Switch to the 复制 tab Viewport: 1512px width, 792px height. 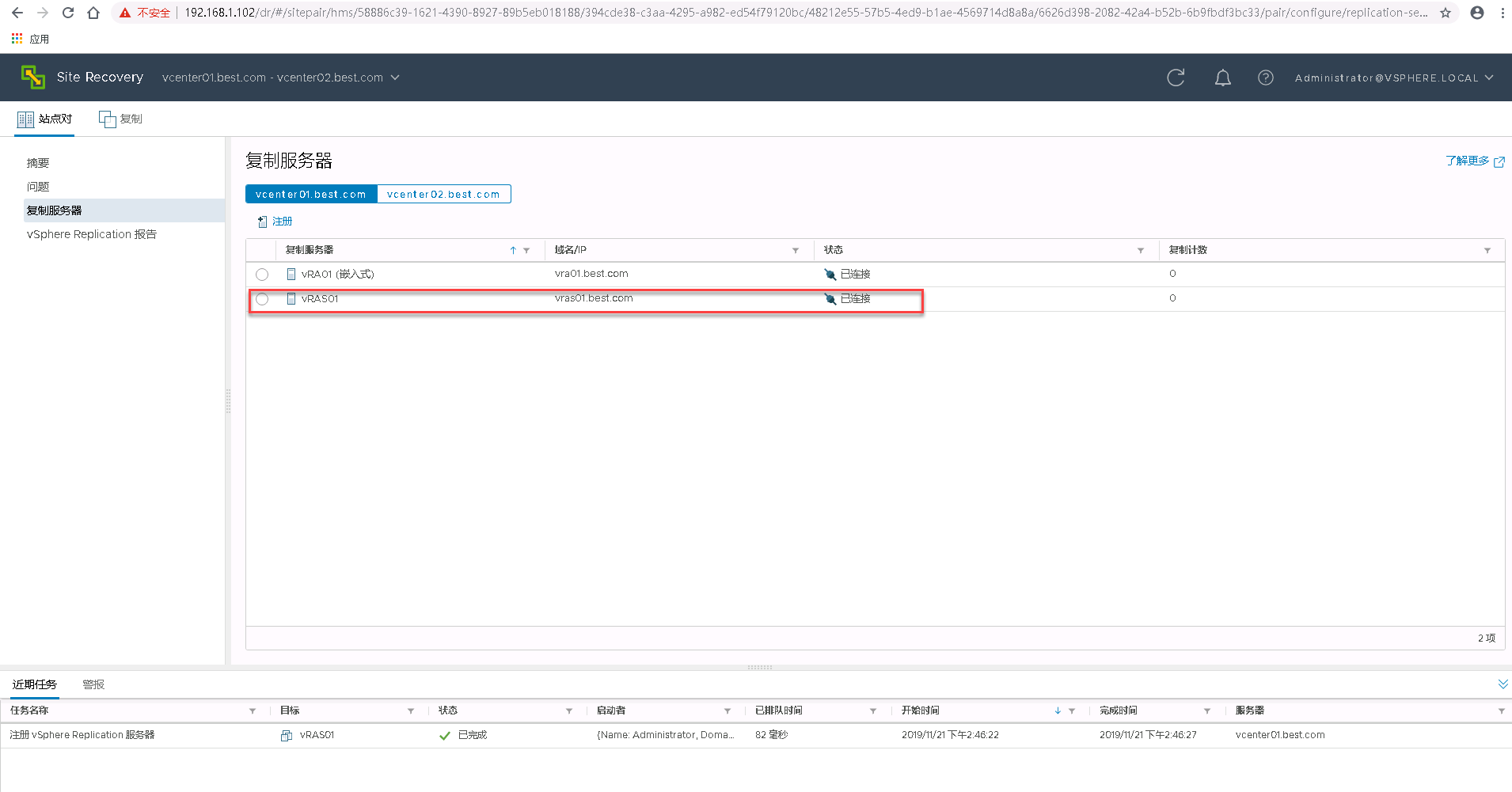[120, 119]
